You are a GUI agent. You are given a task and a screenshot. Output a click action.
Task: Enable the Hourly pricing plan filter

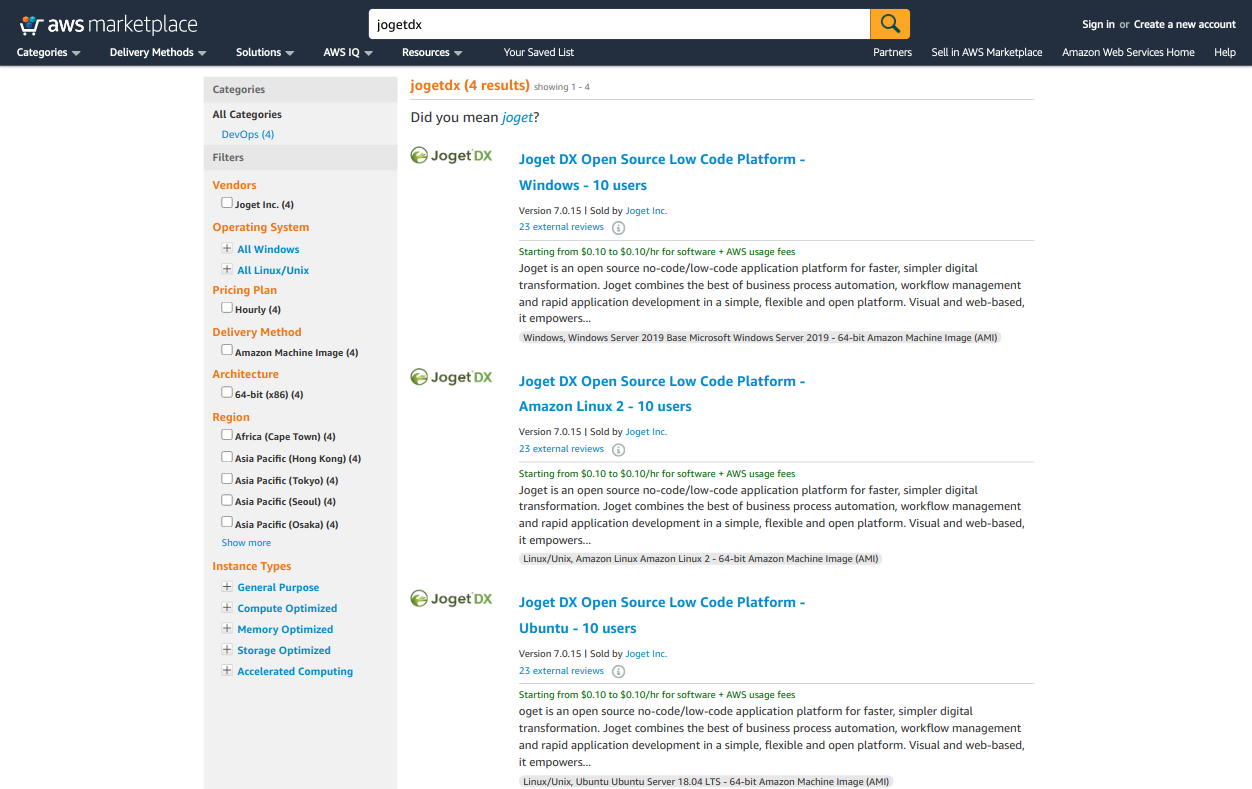tap(227, 308)
